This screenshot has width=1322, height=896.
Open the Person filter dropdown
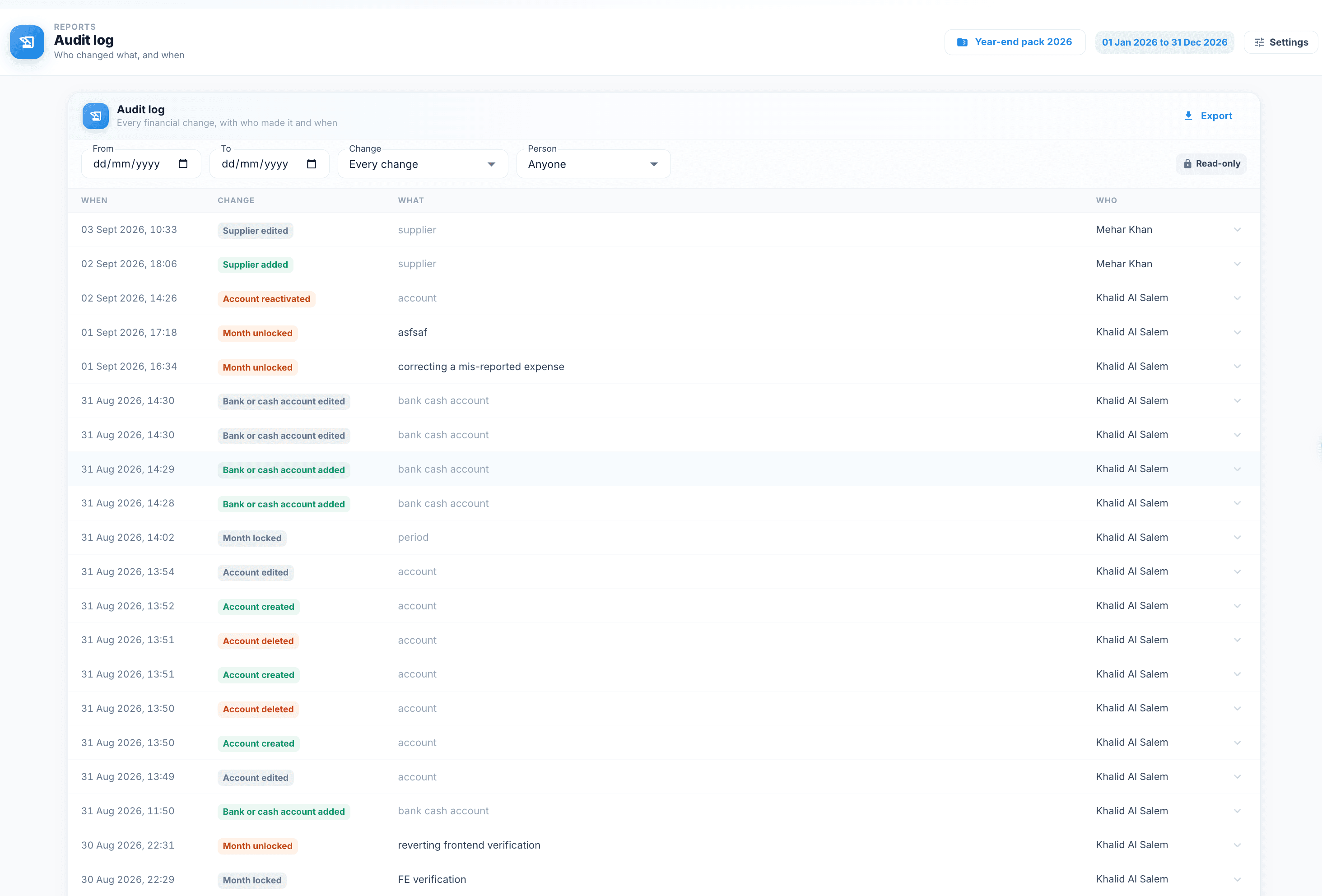tap(593, 164)
